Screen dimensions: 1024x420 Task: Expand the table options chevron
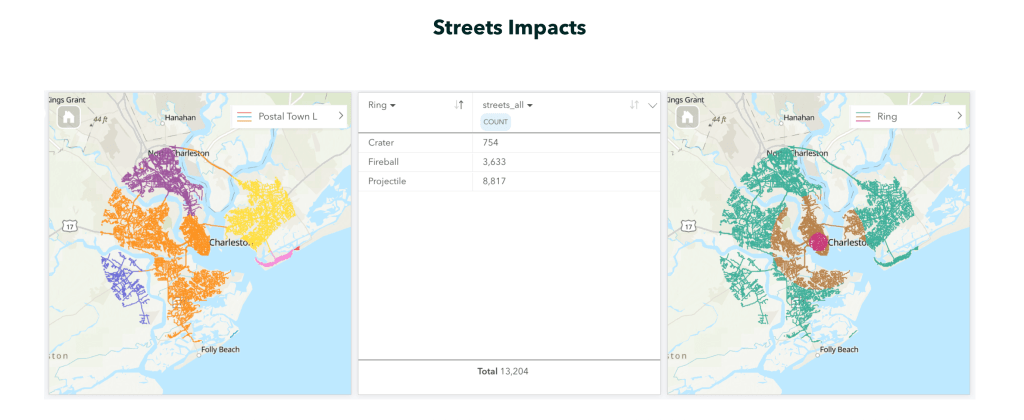click(652, 105)
